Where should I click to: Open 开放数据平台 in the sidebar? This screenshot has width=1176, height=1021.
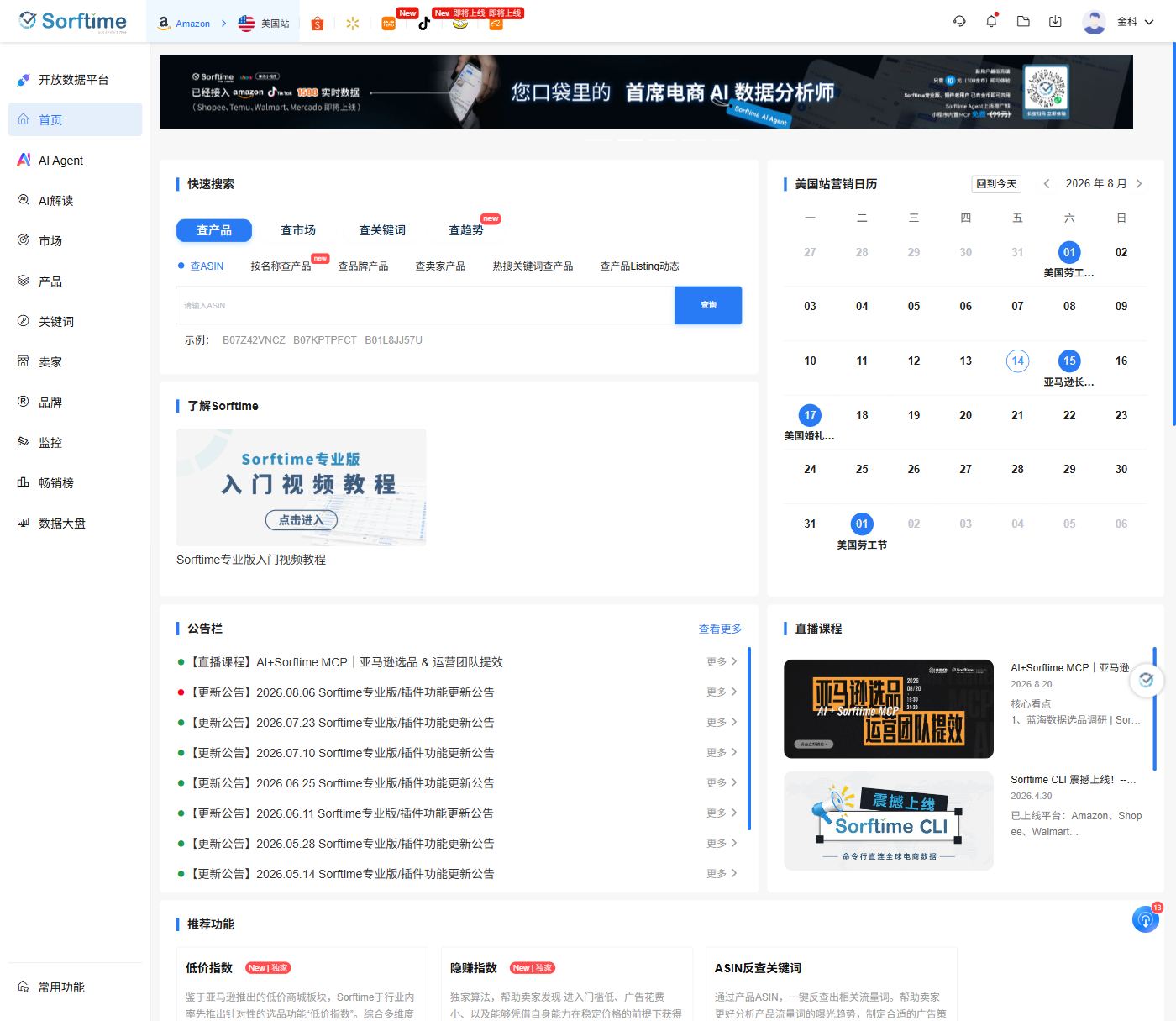pos(75,80)
